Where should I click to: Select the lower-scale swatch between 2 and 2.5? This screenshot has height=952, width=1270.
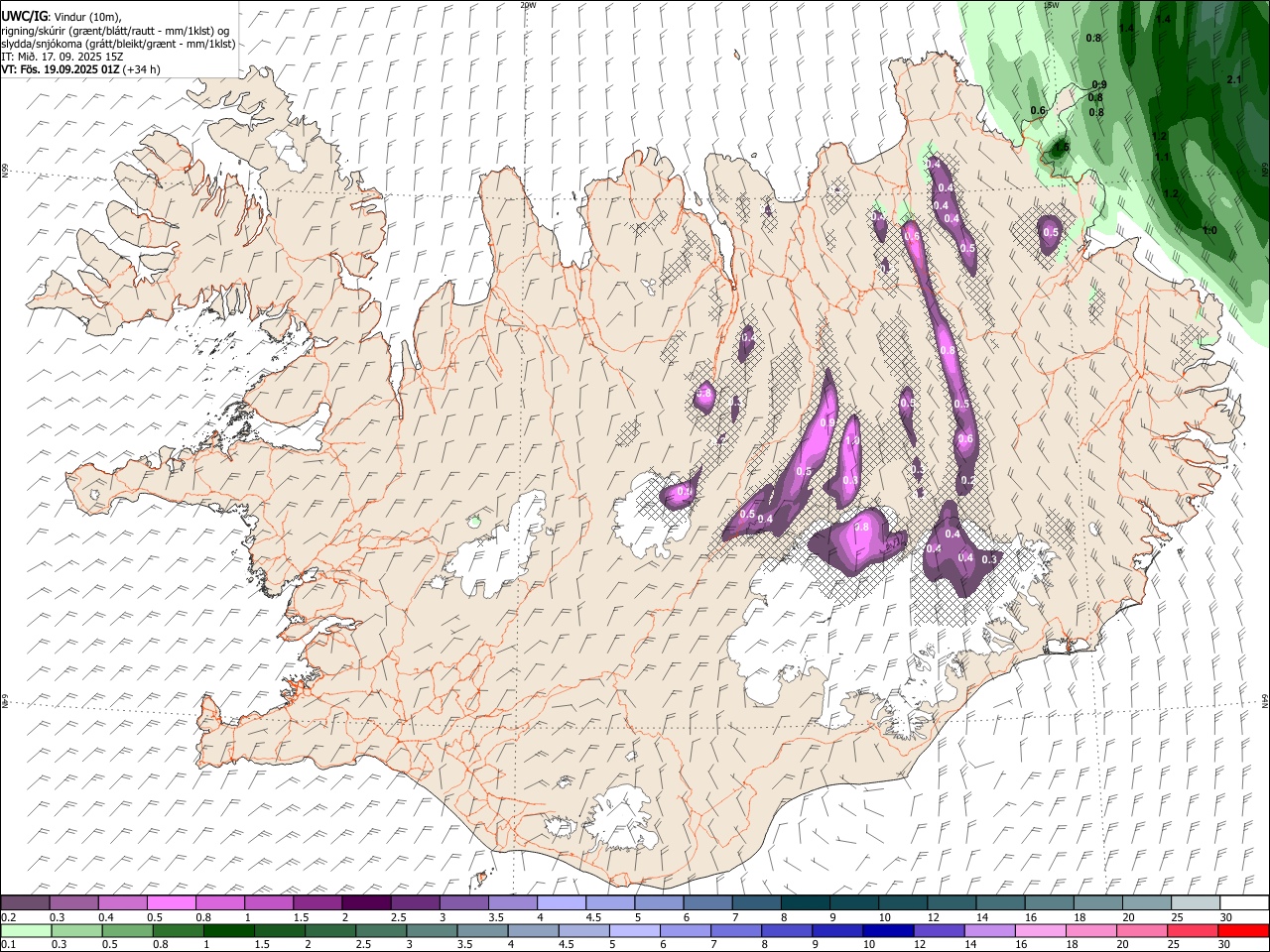[330, 930]
